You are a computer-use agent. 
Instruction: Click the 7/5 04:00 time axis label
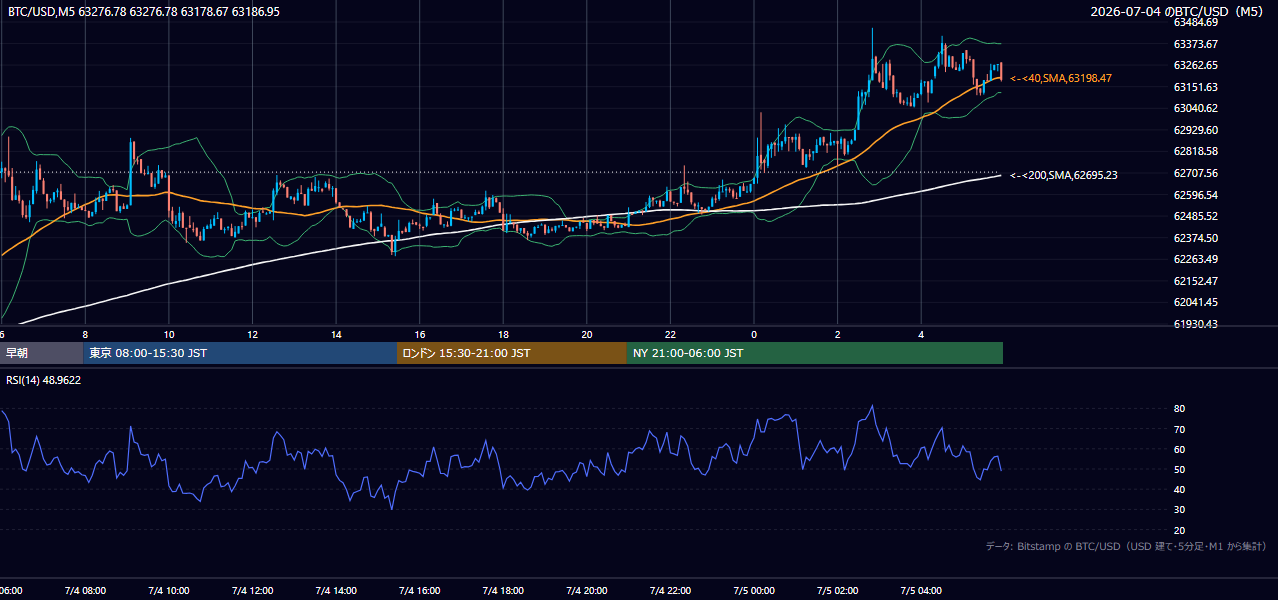click(921, 591)
